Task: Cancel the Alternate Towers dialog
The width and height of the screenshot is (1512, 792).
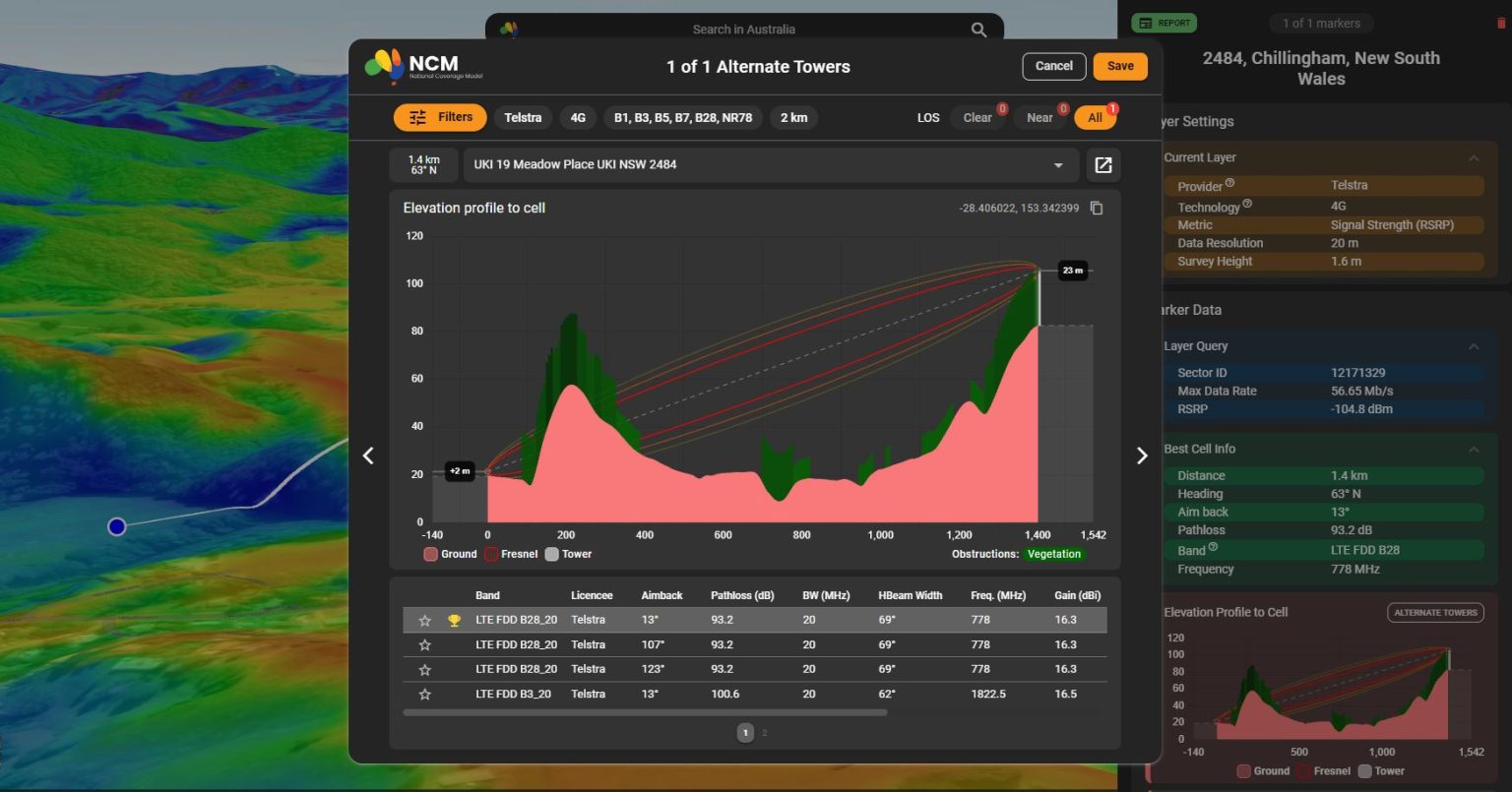Action: coord(1053,66)
